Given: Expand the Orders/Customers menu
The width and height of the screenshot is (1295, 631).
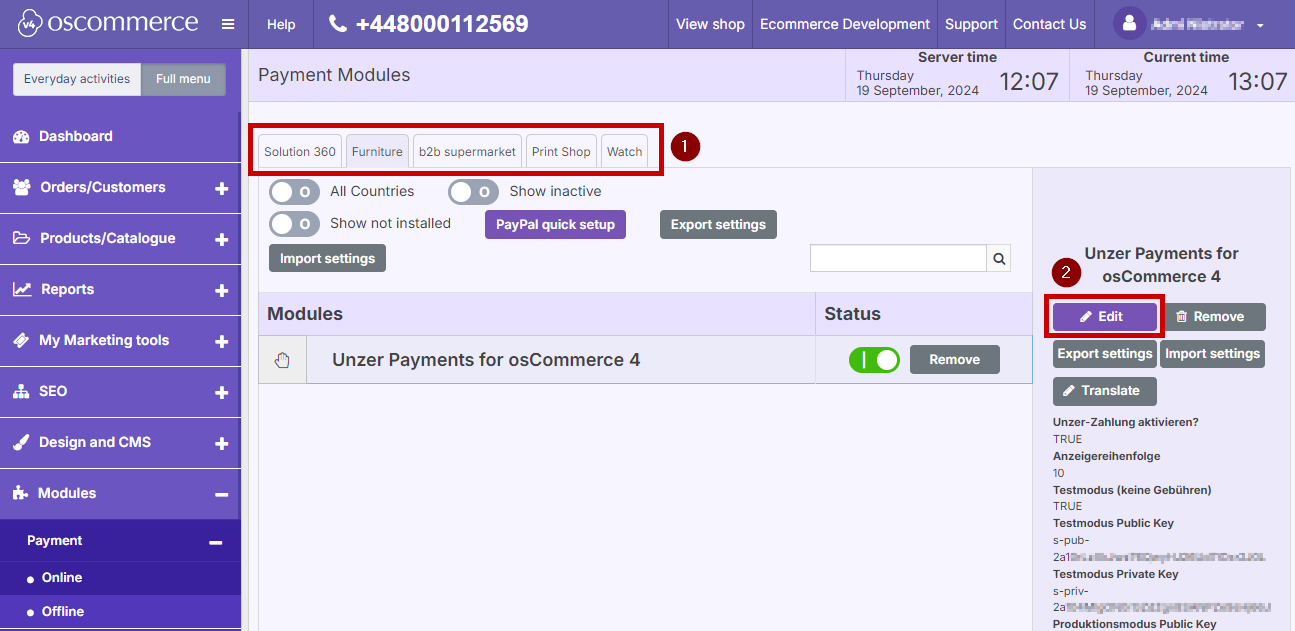Looking at the screenshot, I should click(x=222, y=188).
